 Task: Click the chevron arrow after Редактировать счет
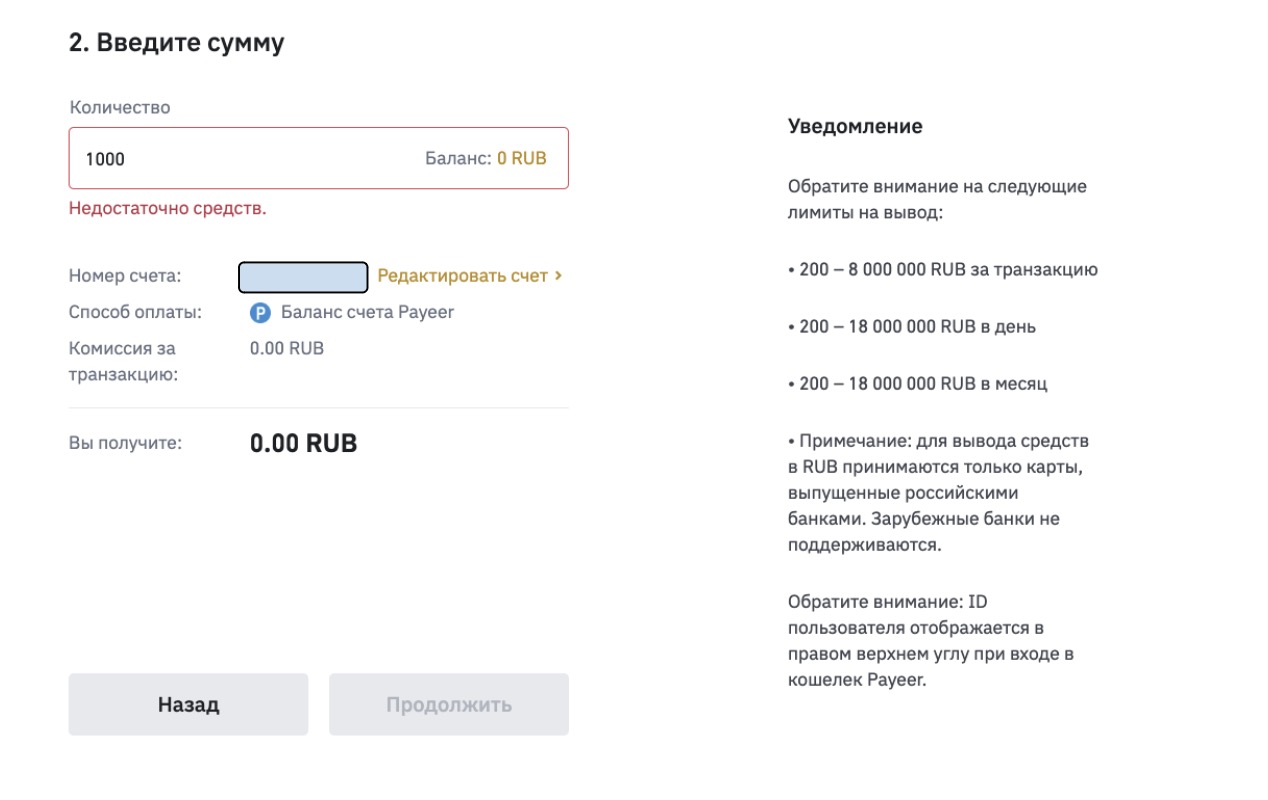click(558, 276)
